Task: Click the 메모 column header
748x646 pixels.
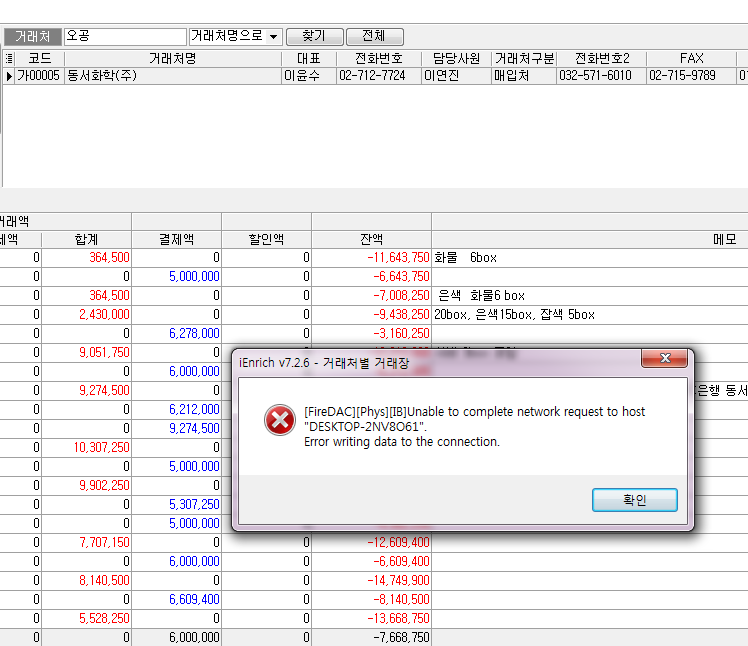Action: click(x=724, y=240)
